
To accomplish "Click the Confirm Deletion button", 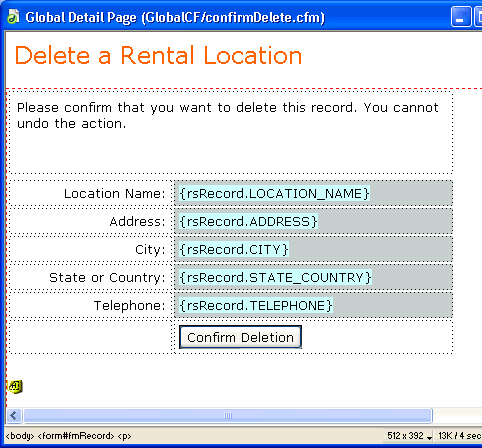I will point(240,337).
